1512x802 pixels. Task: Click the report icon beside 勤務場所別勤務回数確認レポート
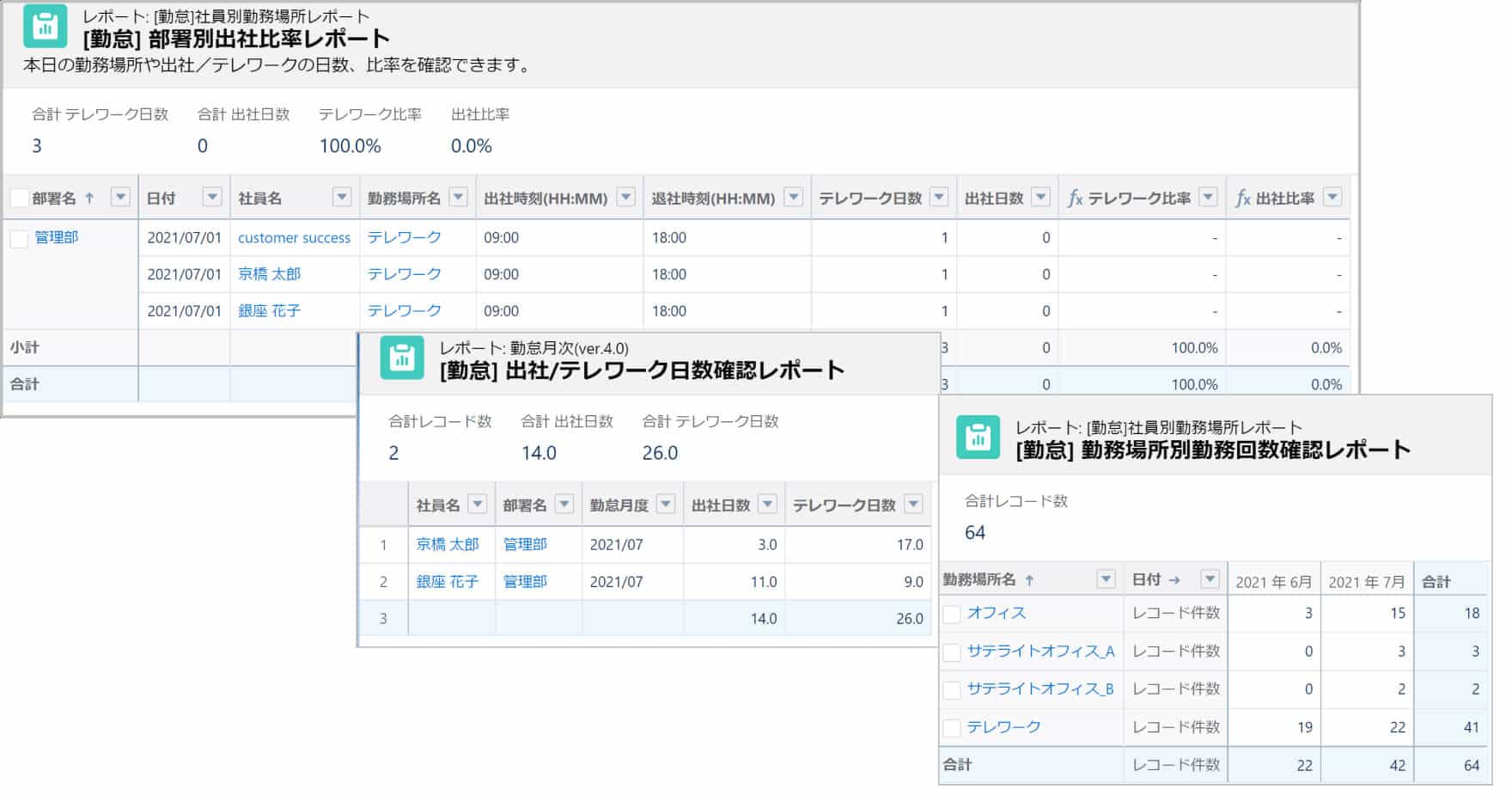click(x=978, y=437)
